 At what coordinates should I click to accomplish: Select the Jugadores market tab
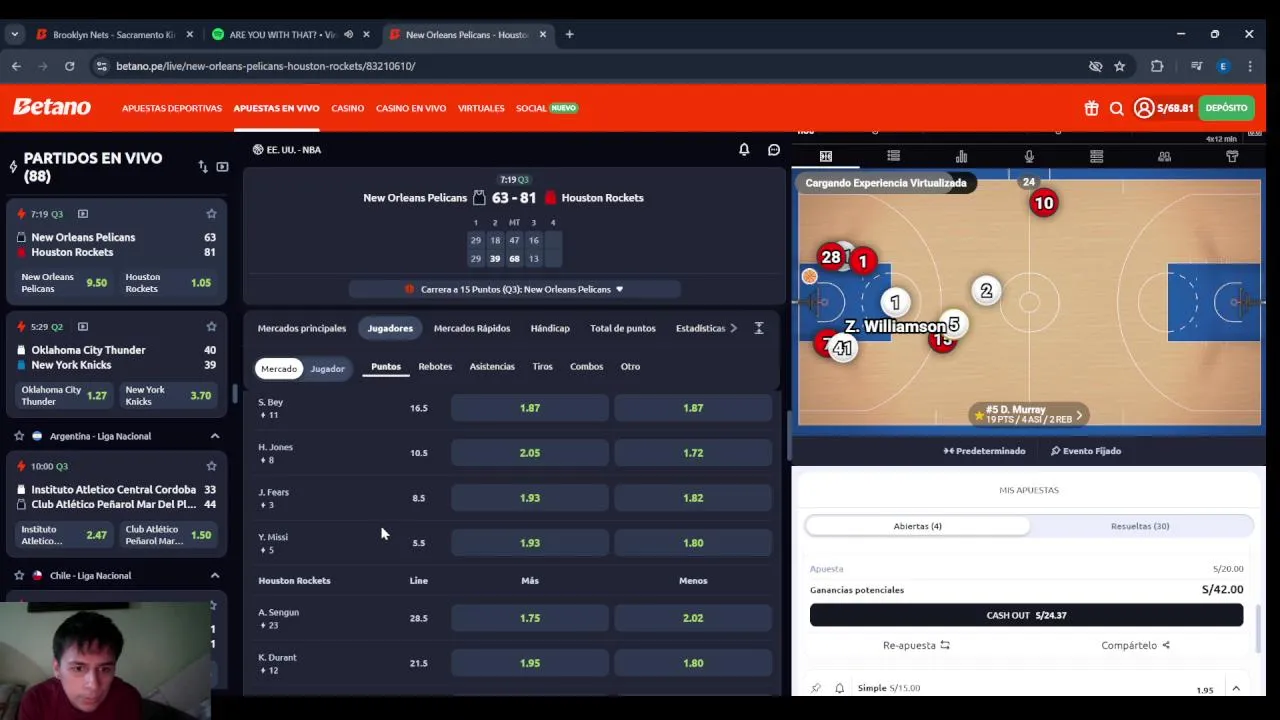point(390,328)
